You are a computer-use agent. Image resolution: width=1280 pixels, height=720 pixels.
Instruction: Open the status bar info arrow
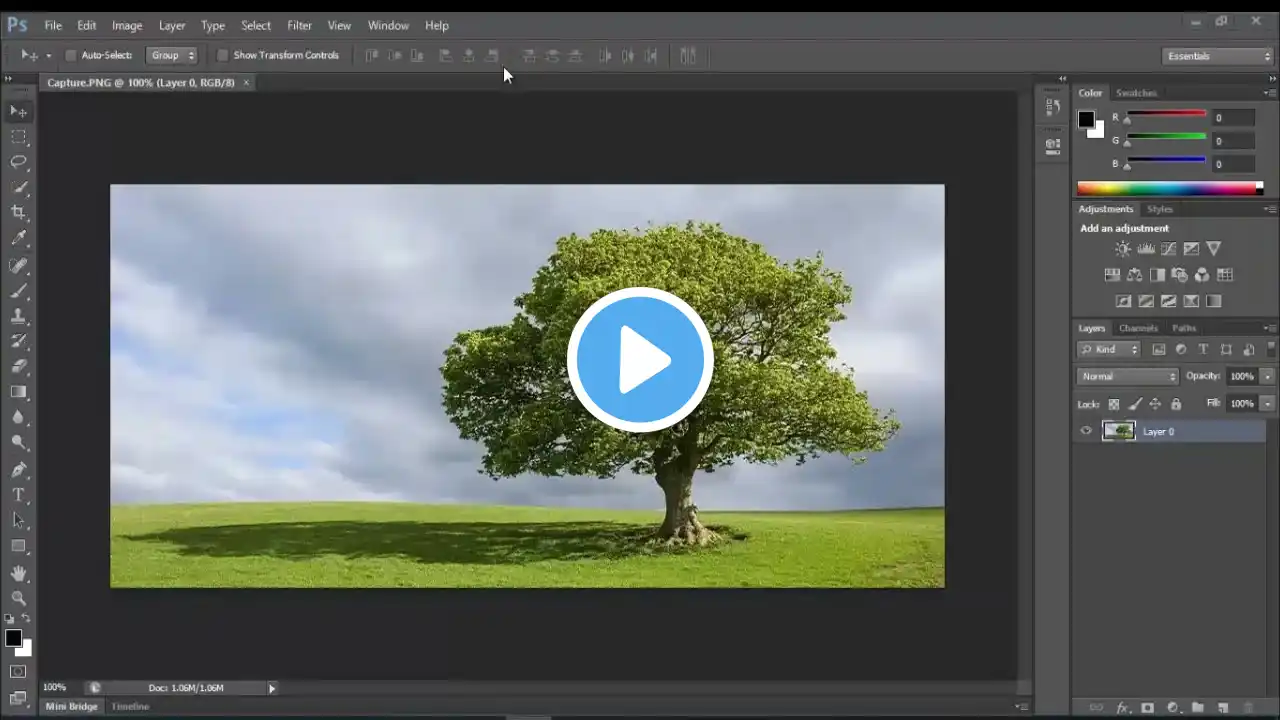click(271, 688)
